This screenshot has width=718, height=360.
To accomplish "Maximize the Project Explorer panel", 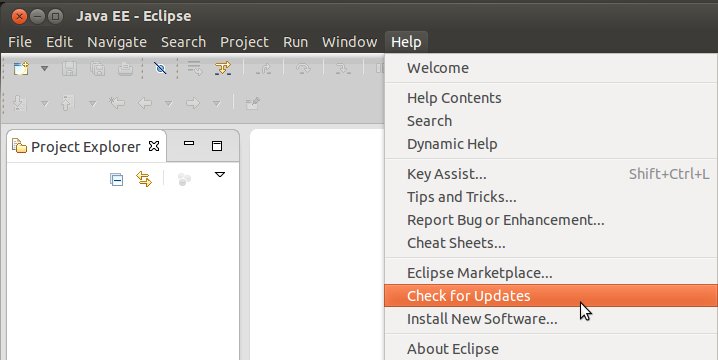I will coord(217,146).
